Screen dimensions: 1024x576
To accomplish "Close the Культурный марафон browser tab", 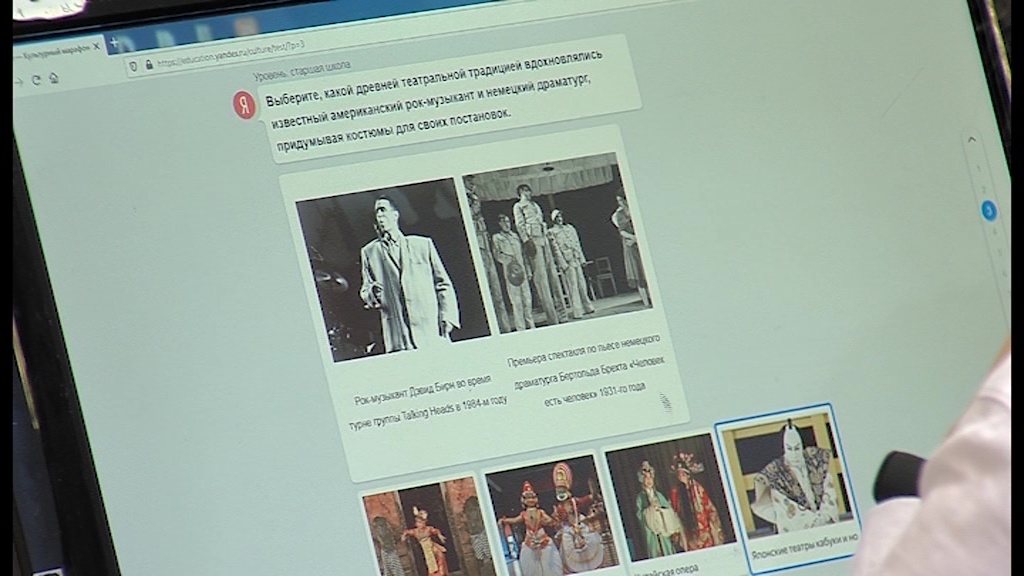I will [96, 46].
